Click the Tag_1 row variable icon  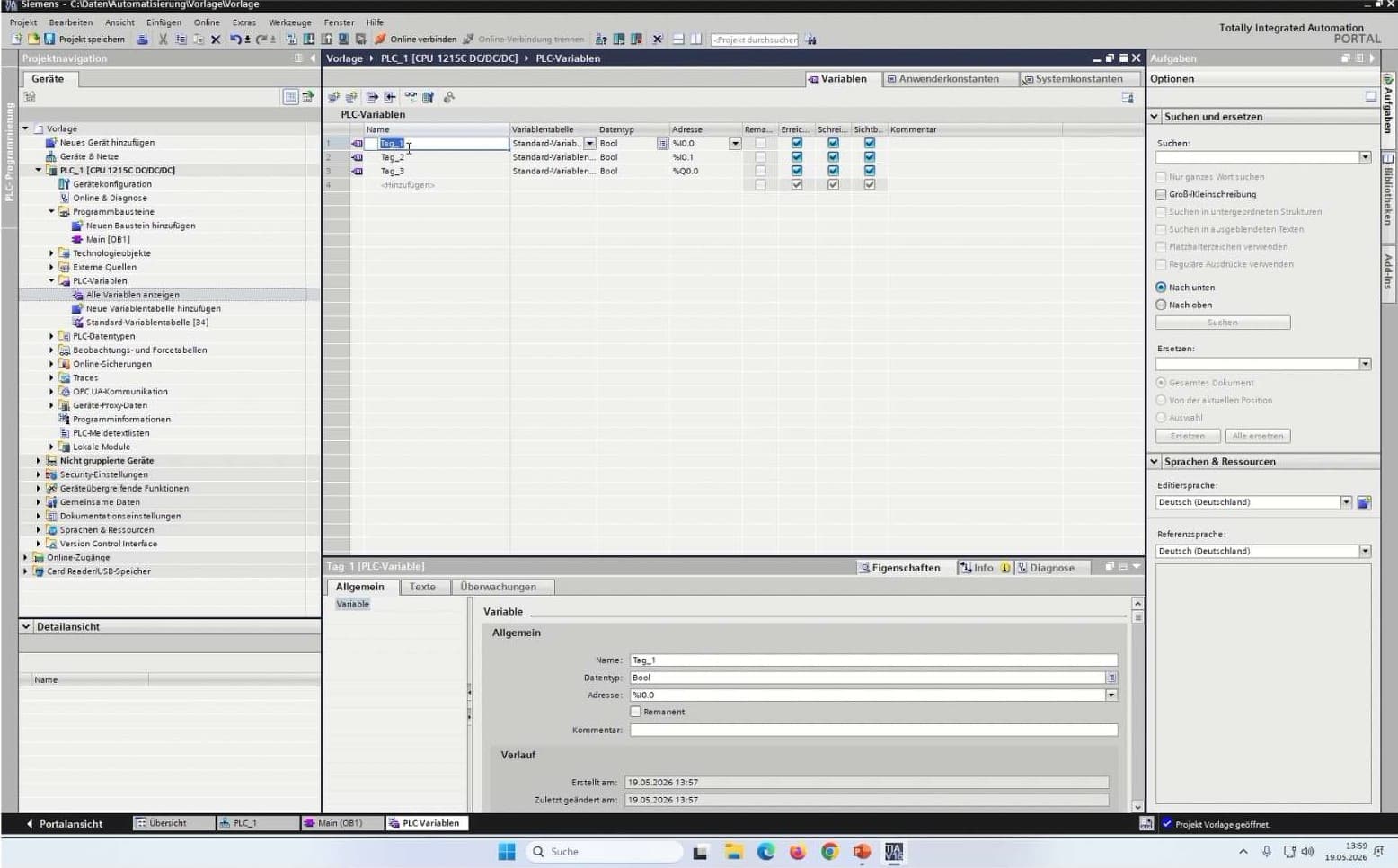[x=358, y=144]
